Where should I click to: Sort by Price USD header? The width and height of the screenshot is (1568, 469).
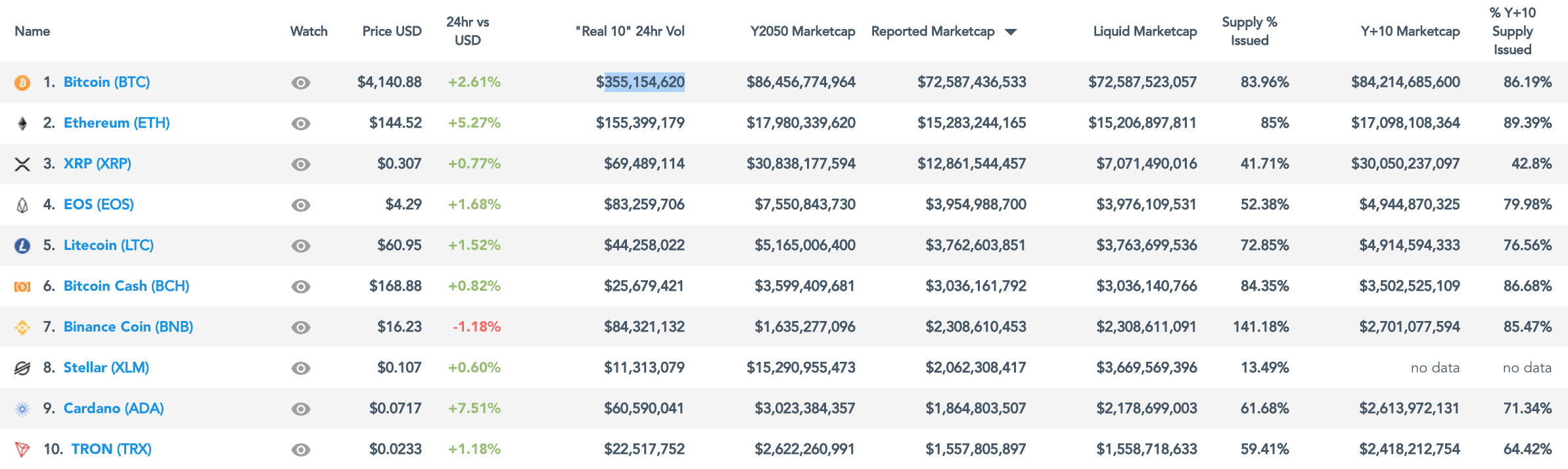click(392, 31)
